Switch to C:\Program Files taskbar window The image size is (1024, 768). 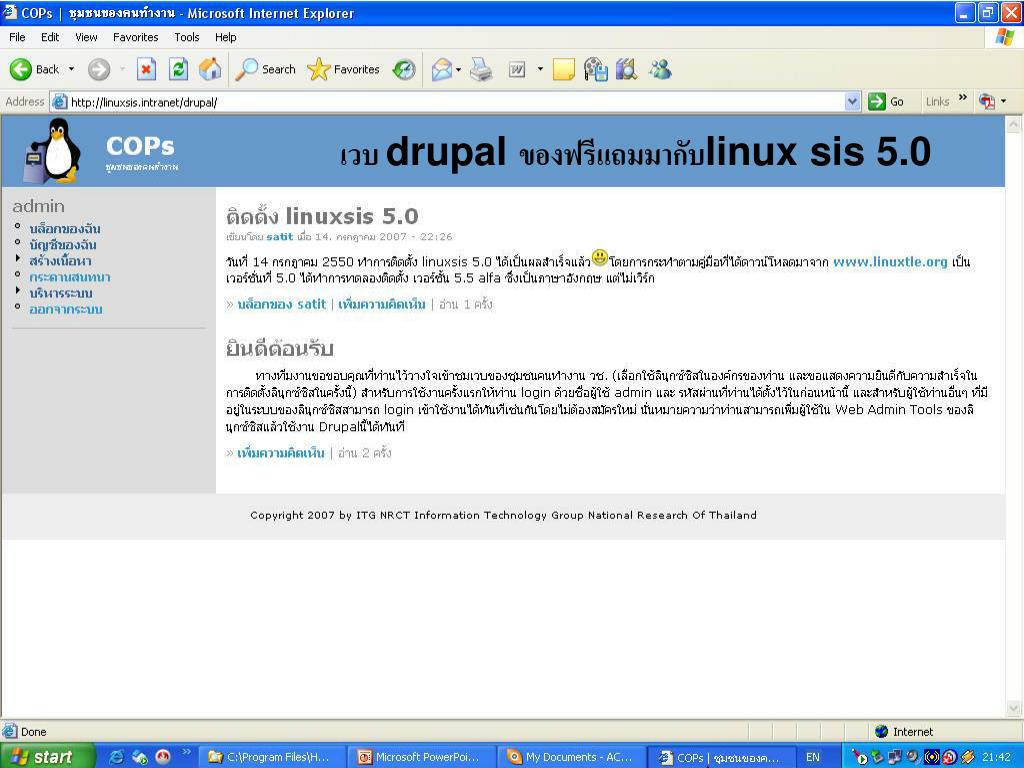click(x=271, y=757)
